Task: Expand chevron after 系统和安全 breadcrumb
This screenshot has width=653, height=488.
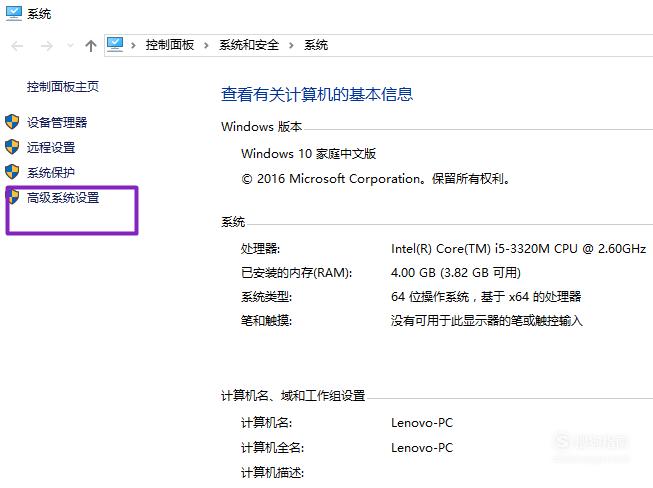Action: point(291,45)
